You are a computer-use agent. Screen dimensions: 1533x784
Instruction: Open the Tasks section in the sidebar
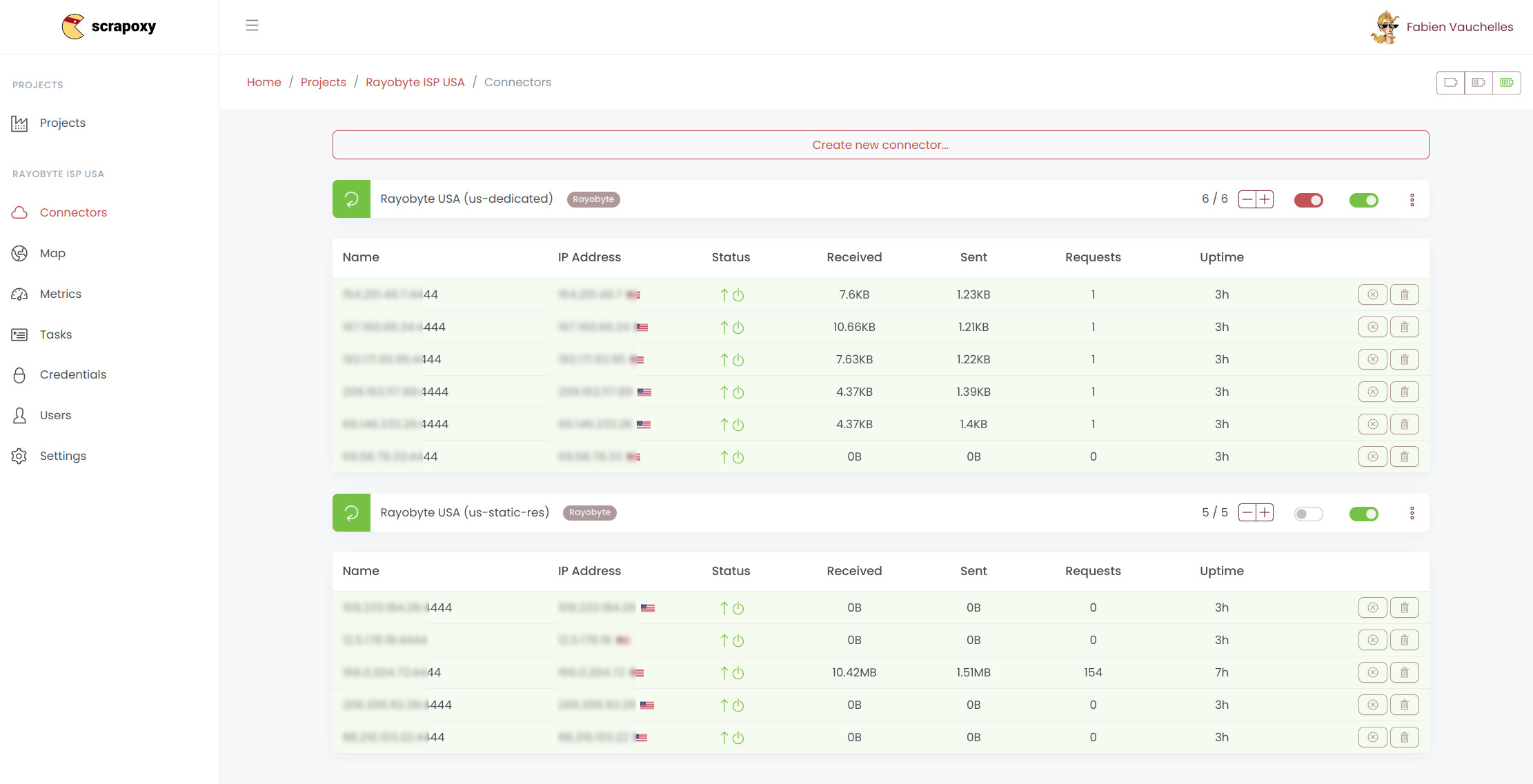(x=55, y=334)
